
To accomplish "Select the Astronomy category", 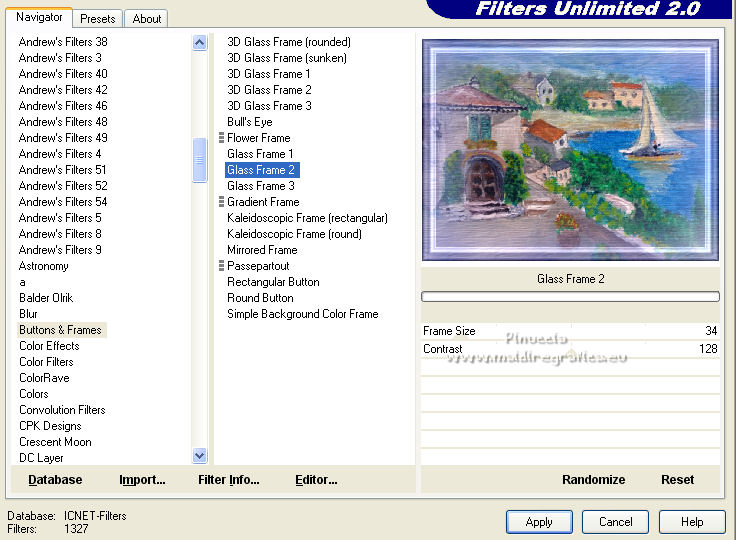I will coord(44,266).
